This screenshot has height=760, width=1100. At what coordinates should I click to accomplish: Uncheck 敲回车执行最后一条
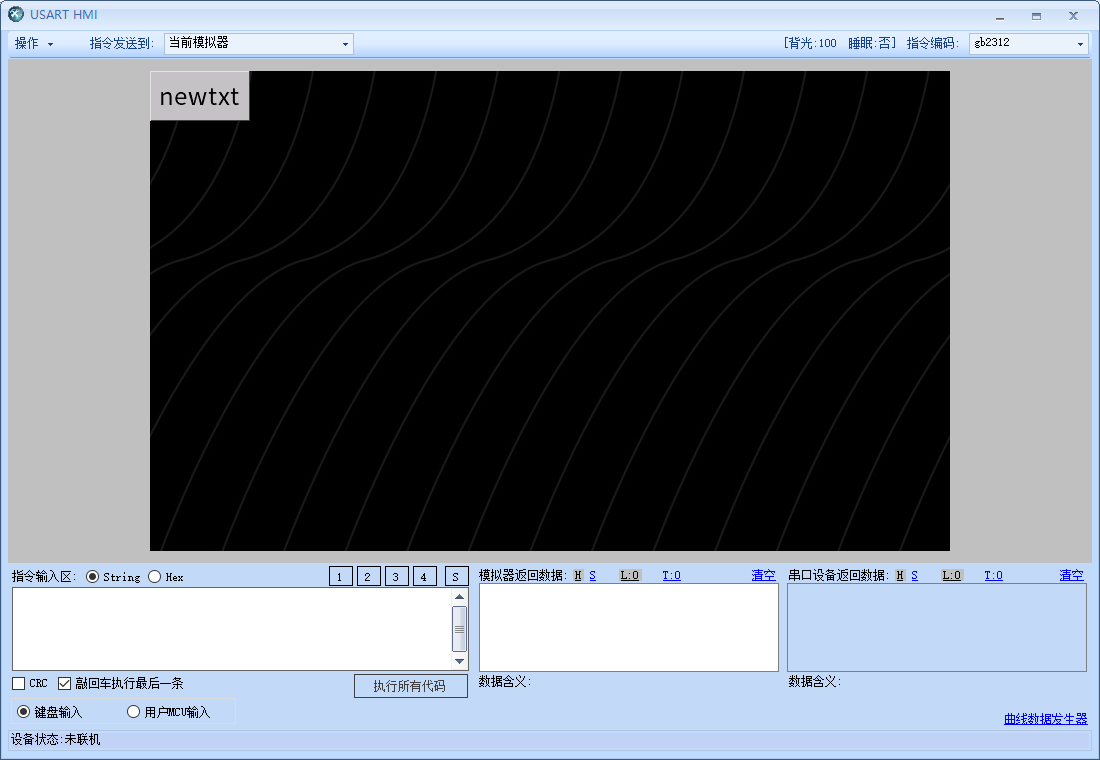point(65,683)
